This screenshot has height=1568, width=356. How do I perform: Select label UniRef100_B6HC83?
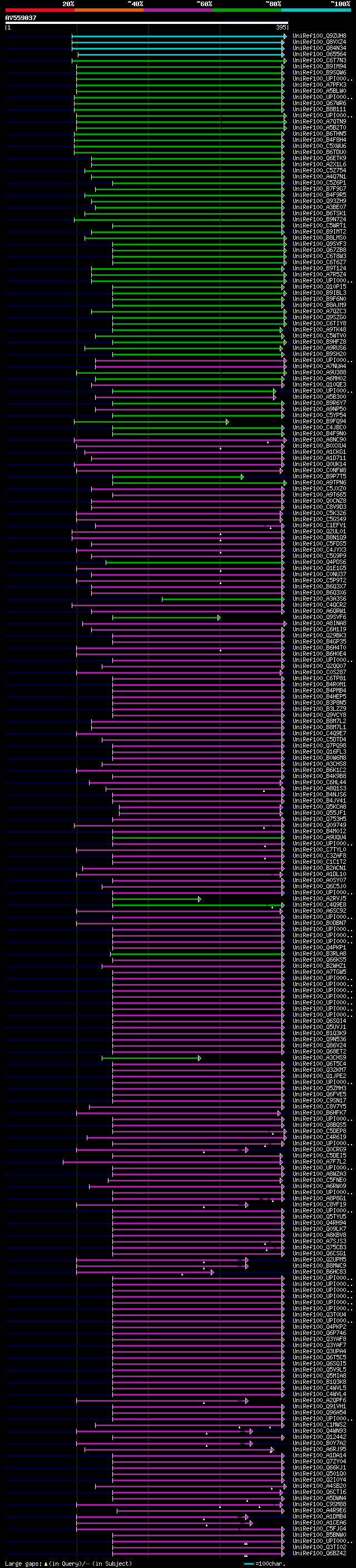[x=319, y=1272]
